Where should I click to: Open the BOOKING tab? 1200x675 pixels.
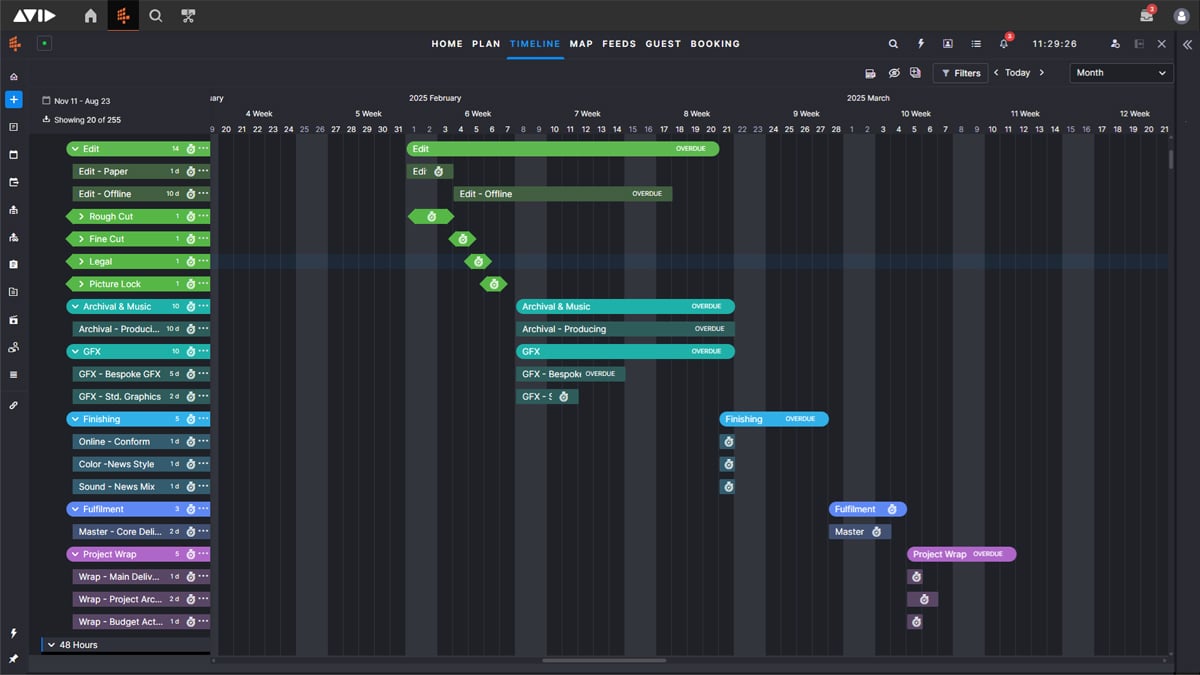click(715, 44)
